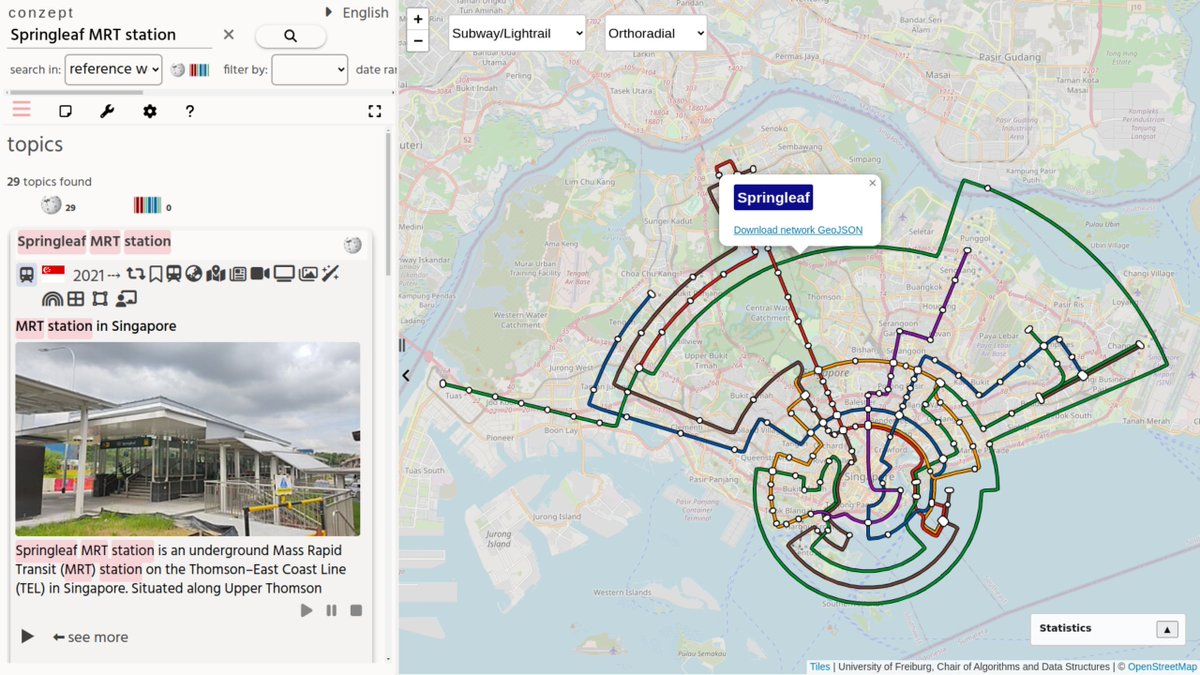The height and width of the screenshot is (675, 1200).
Task: Stop the text-to-speech playback
Action: (356, 610)
